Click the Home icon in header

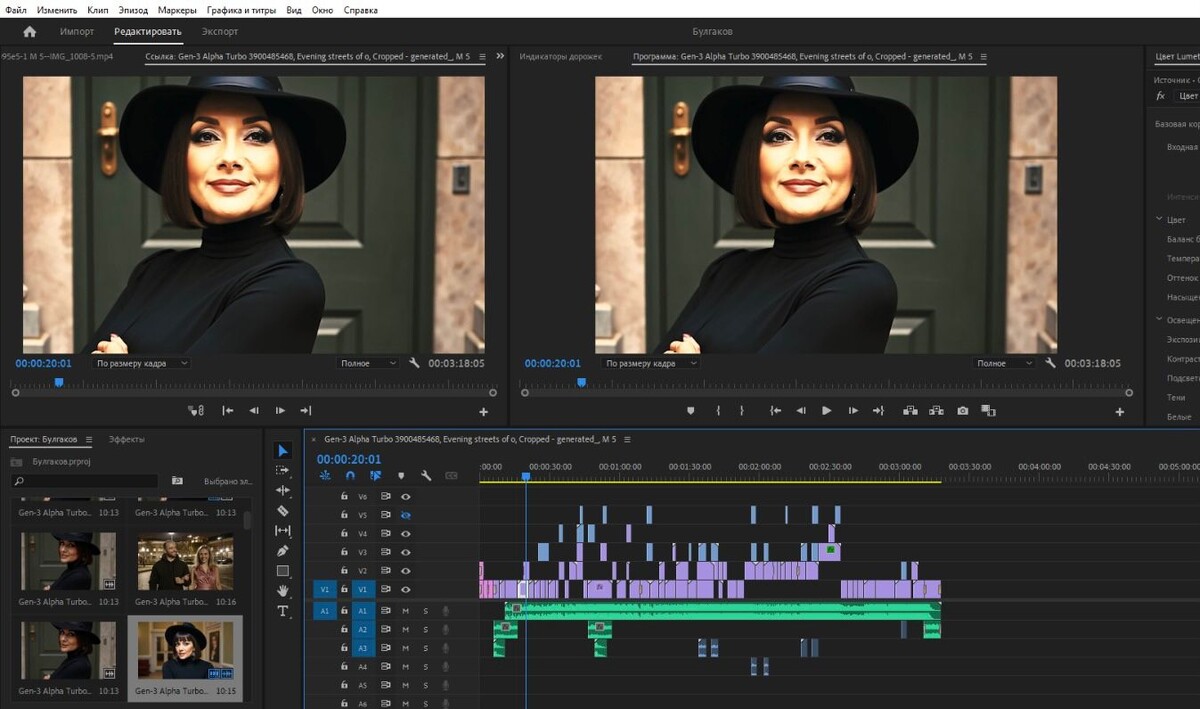29,32
